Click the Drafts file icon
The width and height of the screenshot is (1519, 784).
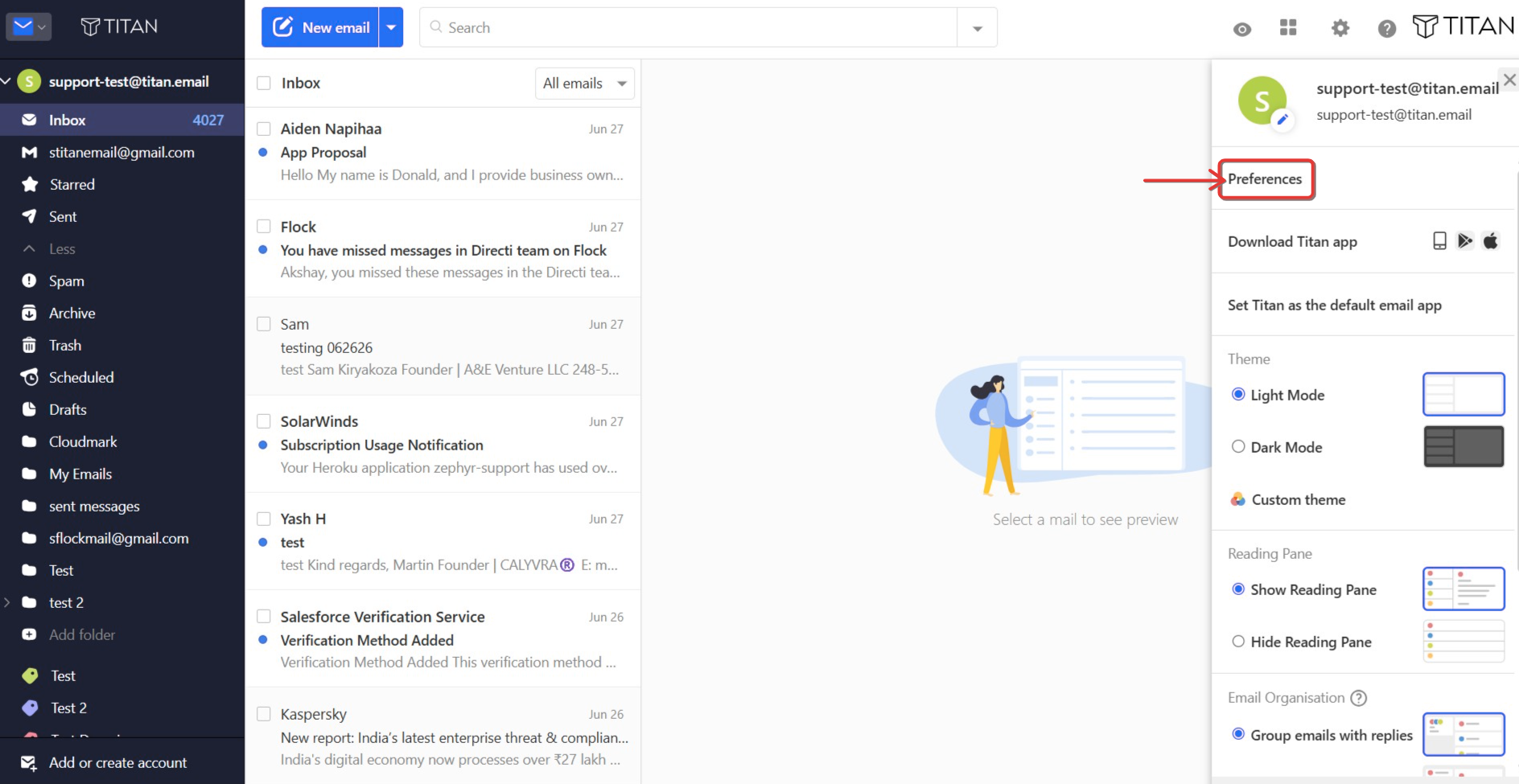(29, 409)
